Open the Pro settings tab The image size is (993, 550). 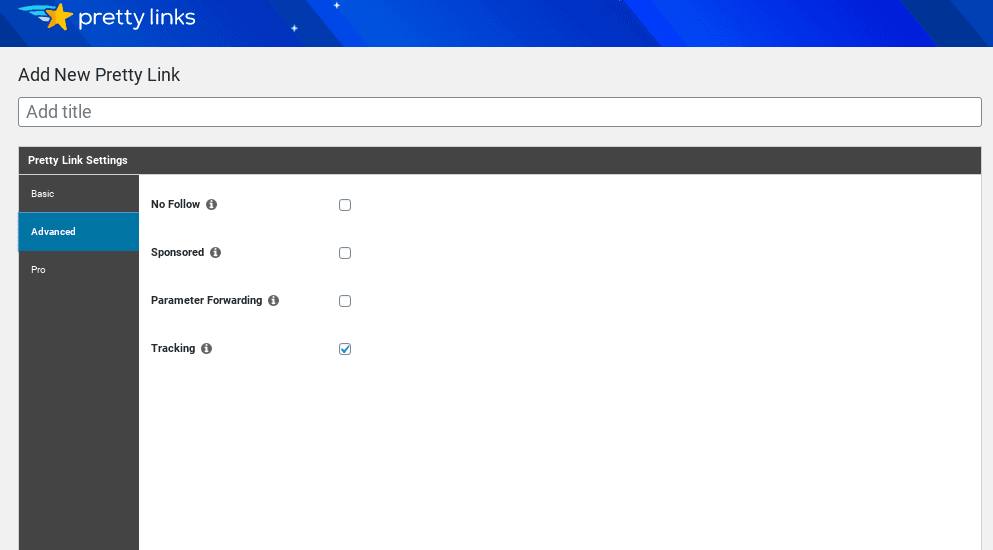tap(79, 270)
